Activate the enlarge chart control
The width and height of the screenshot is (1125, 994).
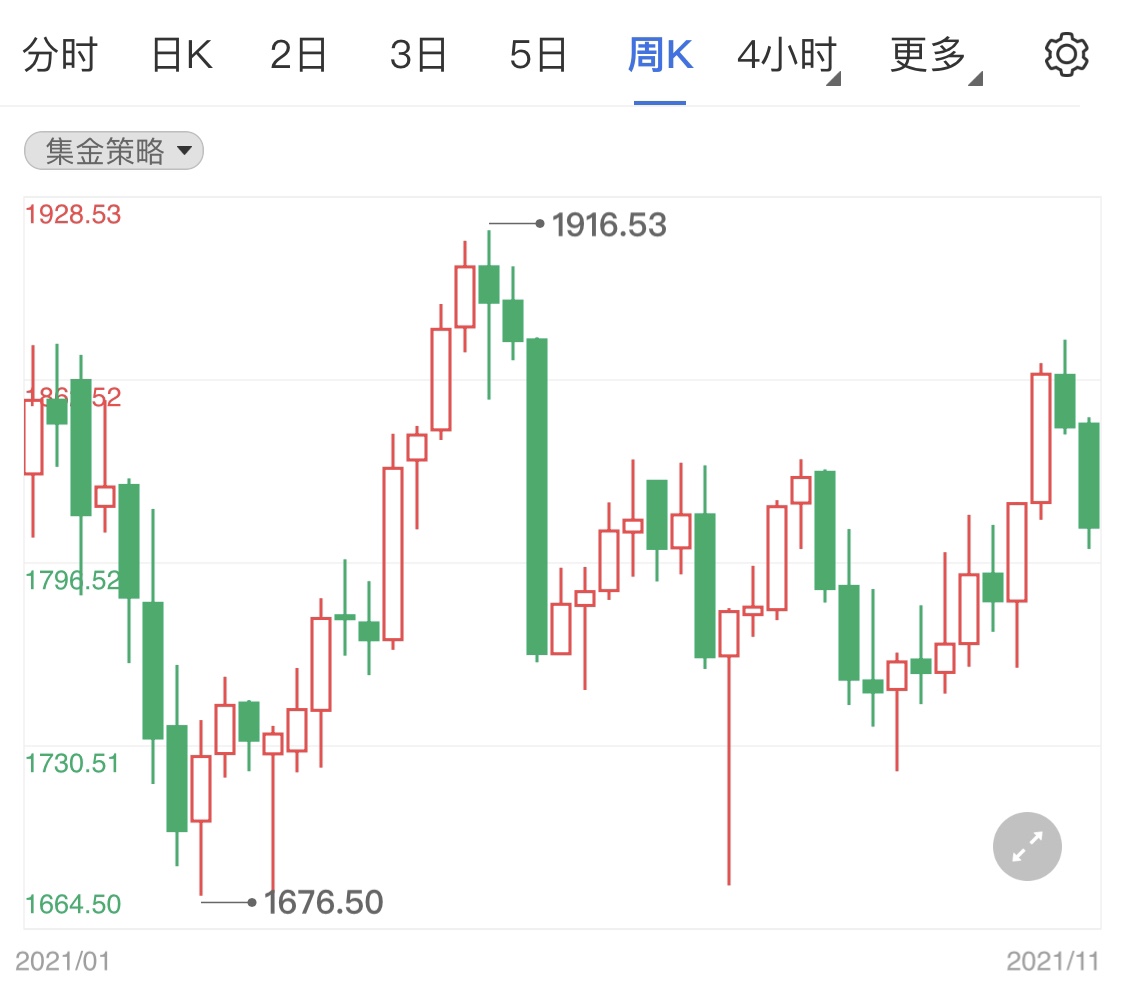[1026, 846]
